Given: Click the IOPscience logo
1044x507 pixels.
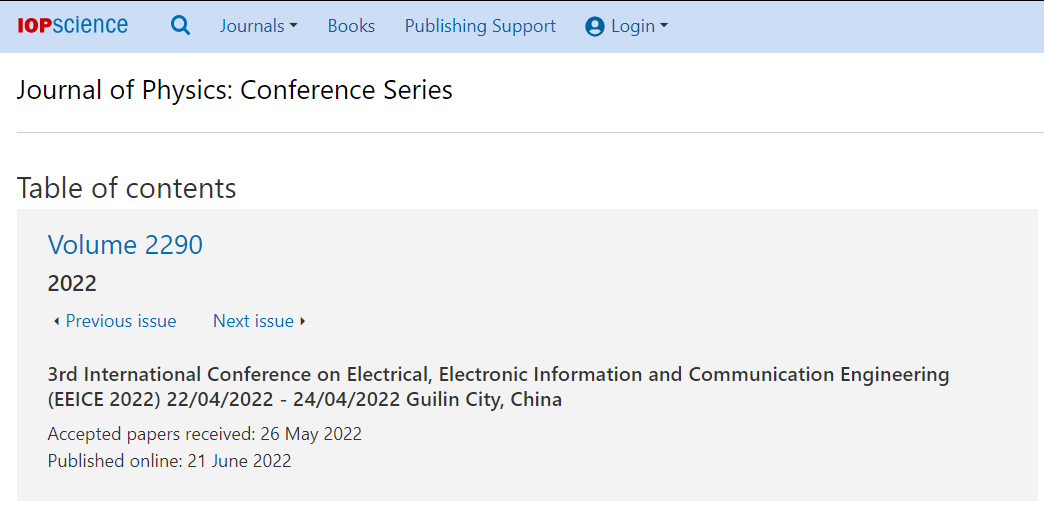Looking at the screenshot, I should point(73,26).
